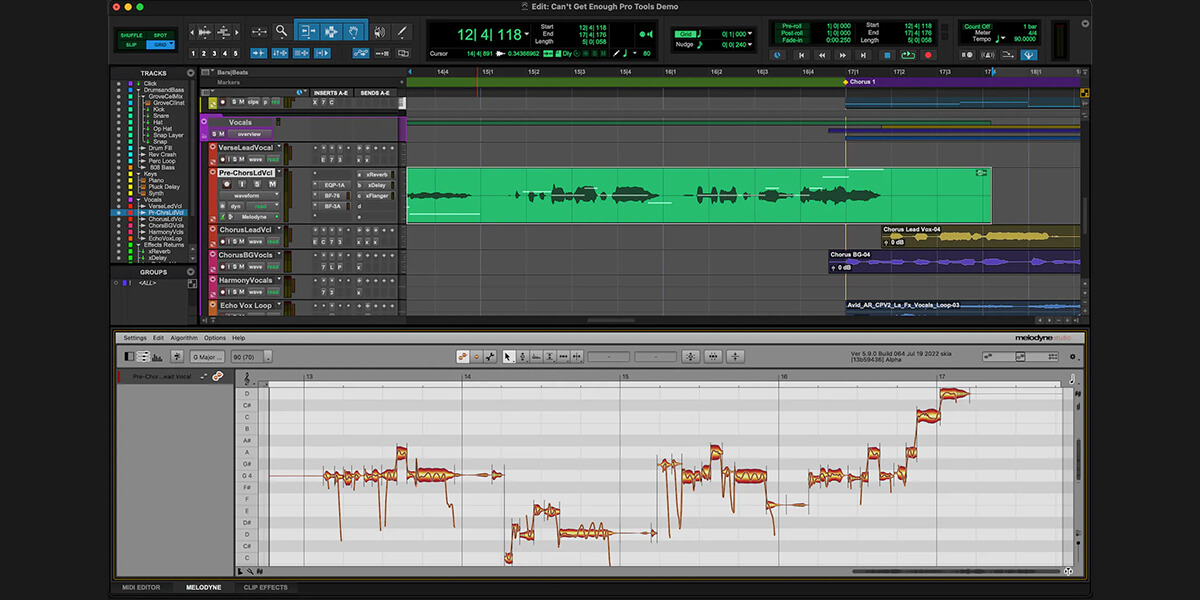Click the xFlanger send on Pre-ChorsLdVcl
This screenshot has height=600, width=1200.
378,195
